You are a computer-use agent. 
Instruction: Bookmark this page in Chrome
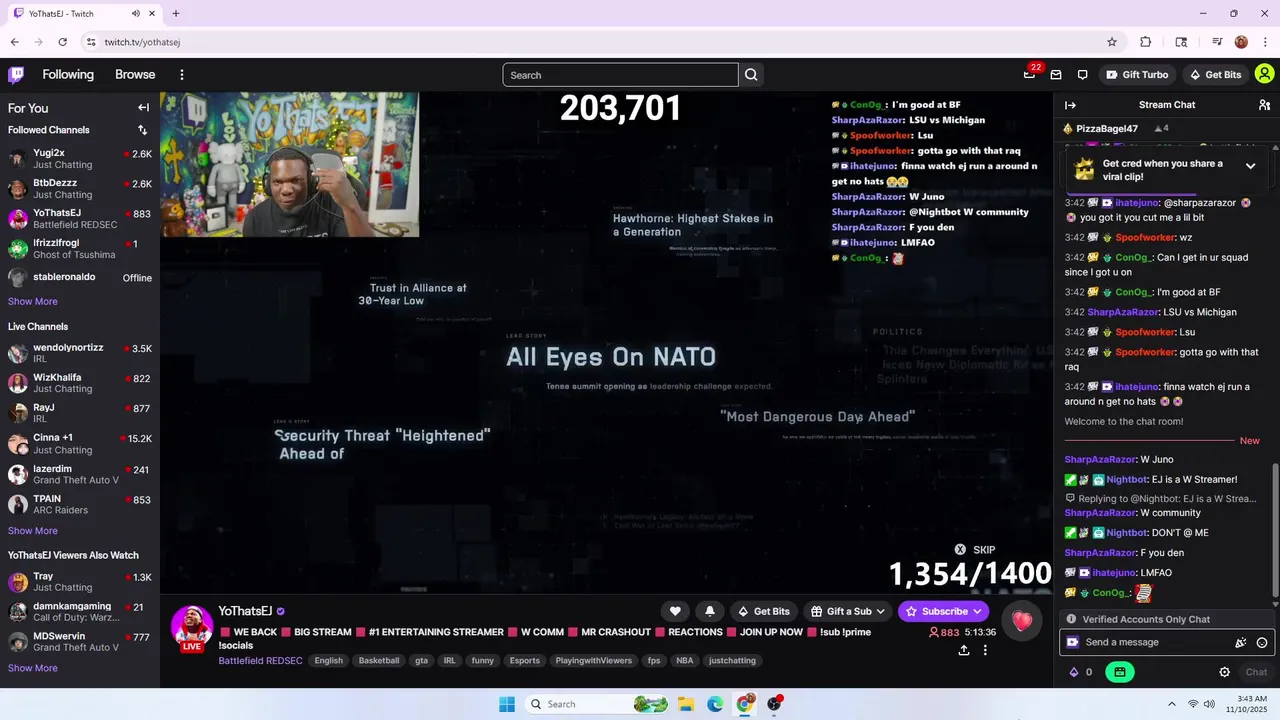1111,42
